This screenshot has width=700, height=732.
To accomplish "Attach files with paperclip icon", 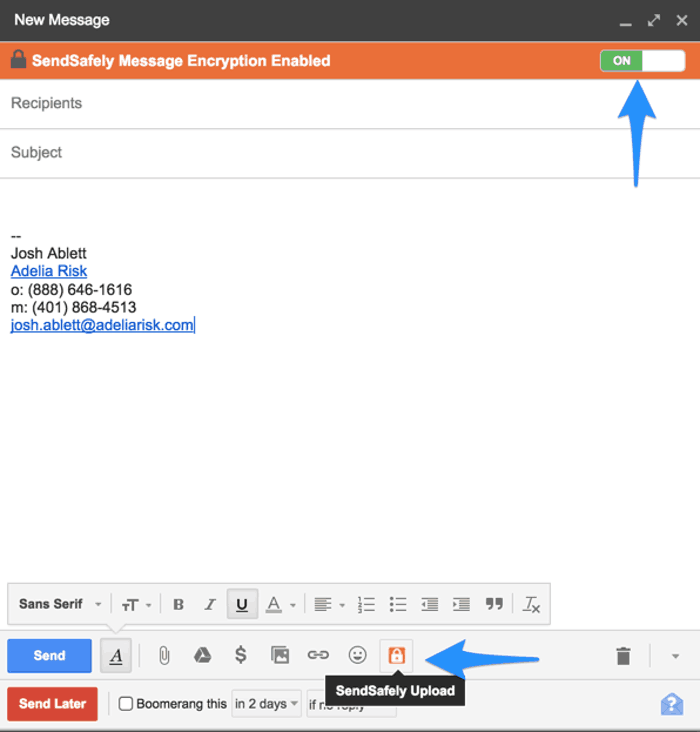I will tap(164, 655).
